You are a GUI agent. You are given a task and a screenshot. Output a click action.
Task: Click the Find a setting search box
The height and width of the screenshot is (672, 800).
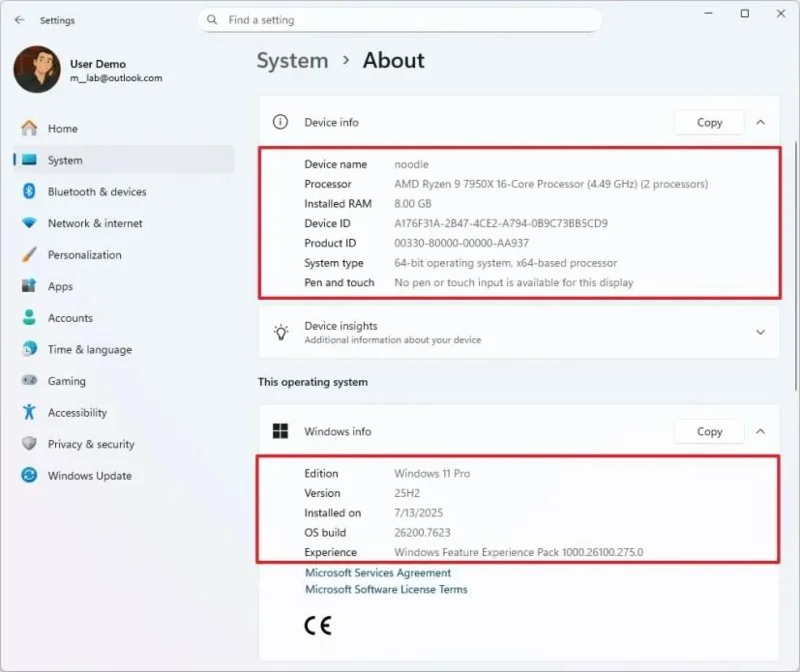tap(400, 20)
